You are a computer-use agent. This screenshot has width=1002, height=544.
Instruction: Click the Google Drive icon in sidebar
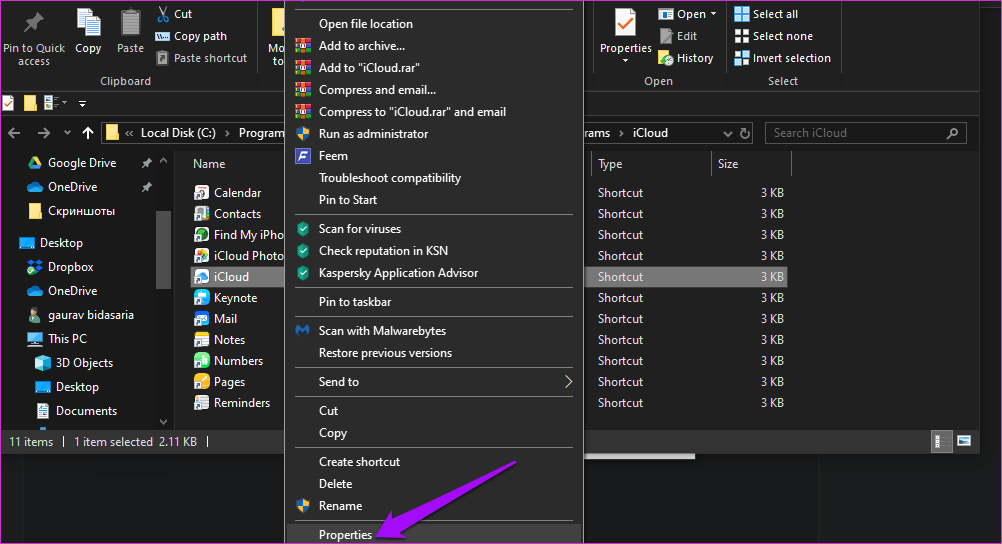coord(35,163)
